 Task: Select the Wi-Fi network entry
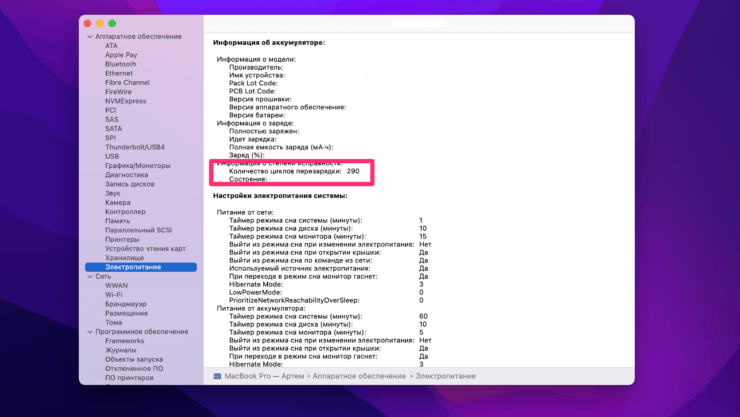(x=113, y=295)
